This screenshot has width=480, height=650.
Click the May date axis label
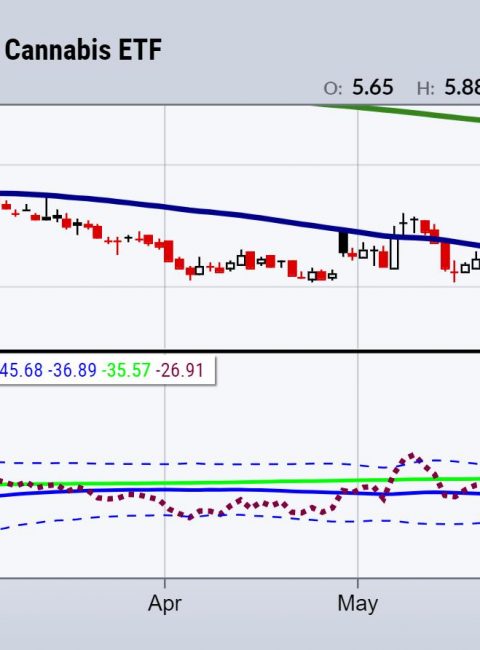[357, 603]
